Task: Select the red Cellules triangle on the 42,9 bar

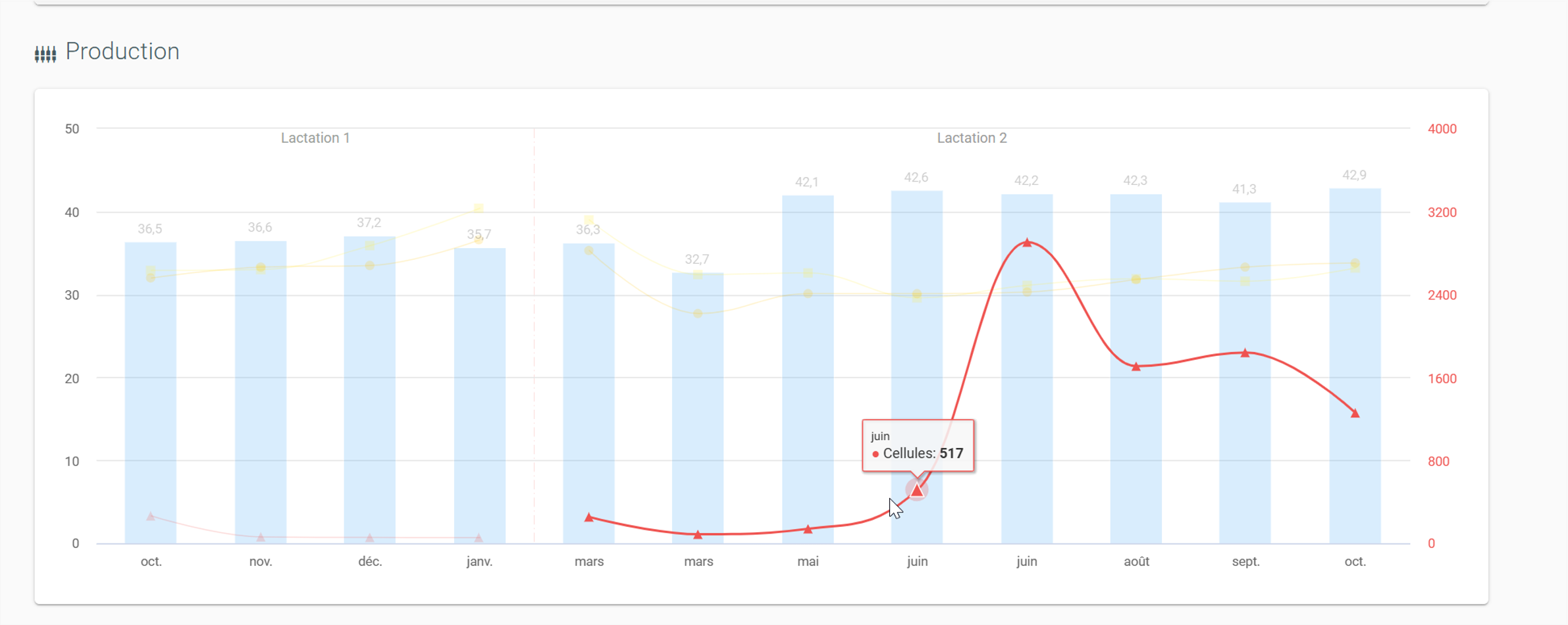Action: point(1355,413)
